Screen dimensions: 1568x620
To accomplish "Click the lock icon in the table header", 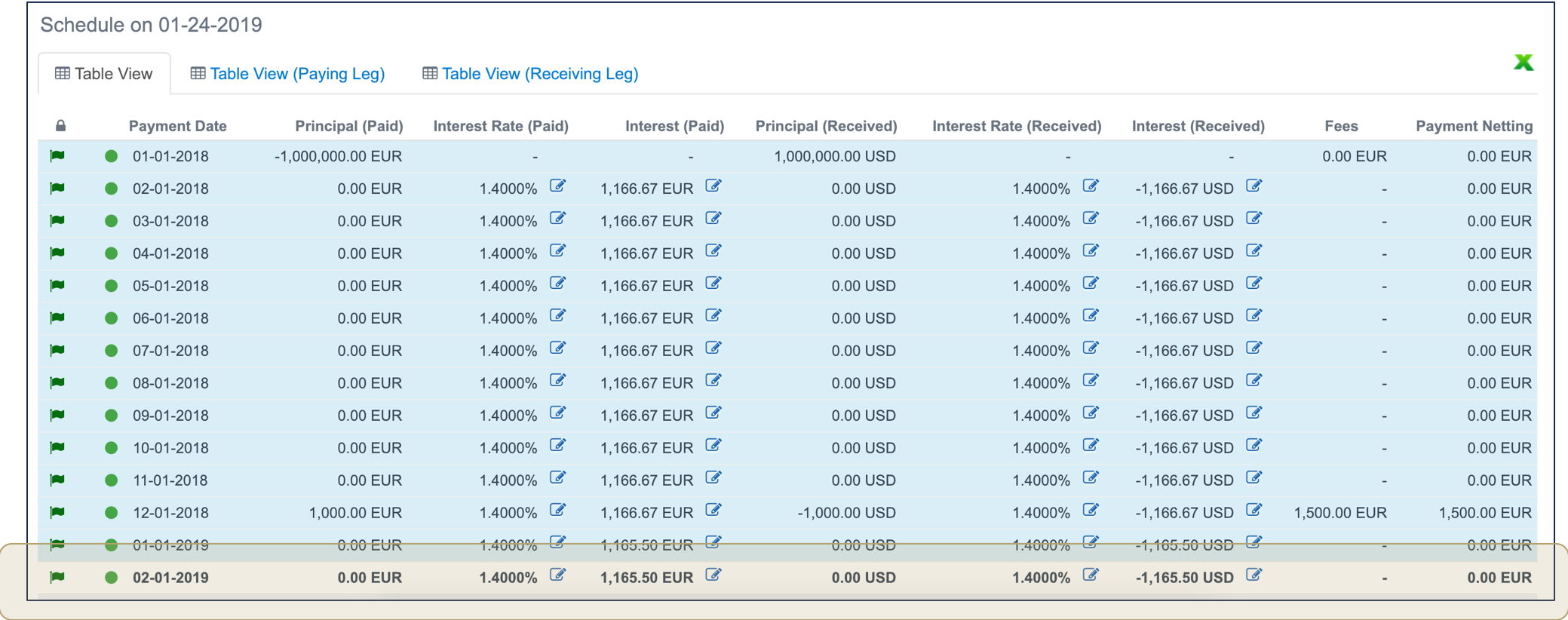I will tap(60, 126).
